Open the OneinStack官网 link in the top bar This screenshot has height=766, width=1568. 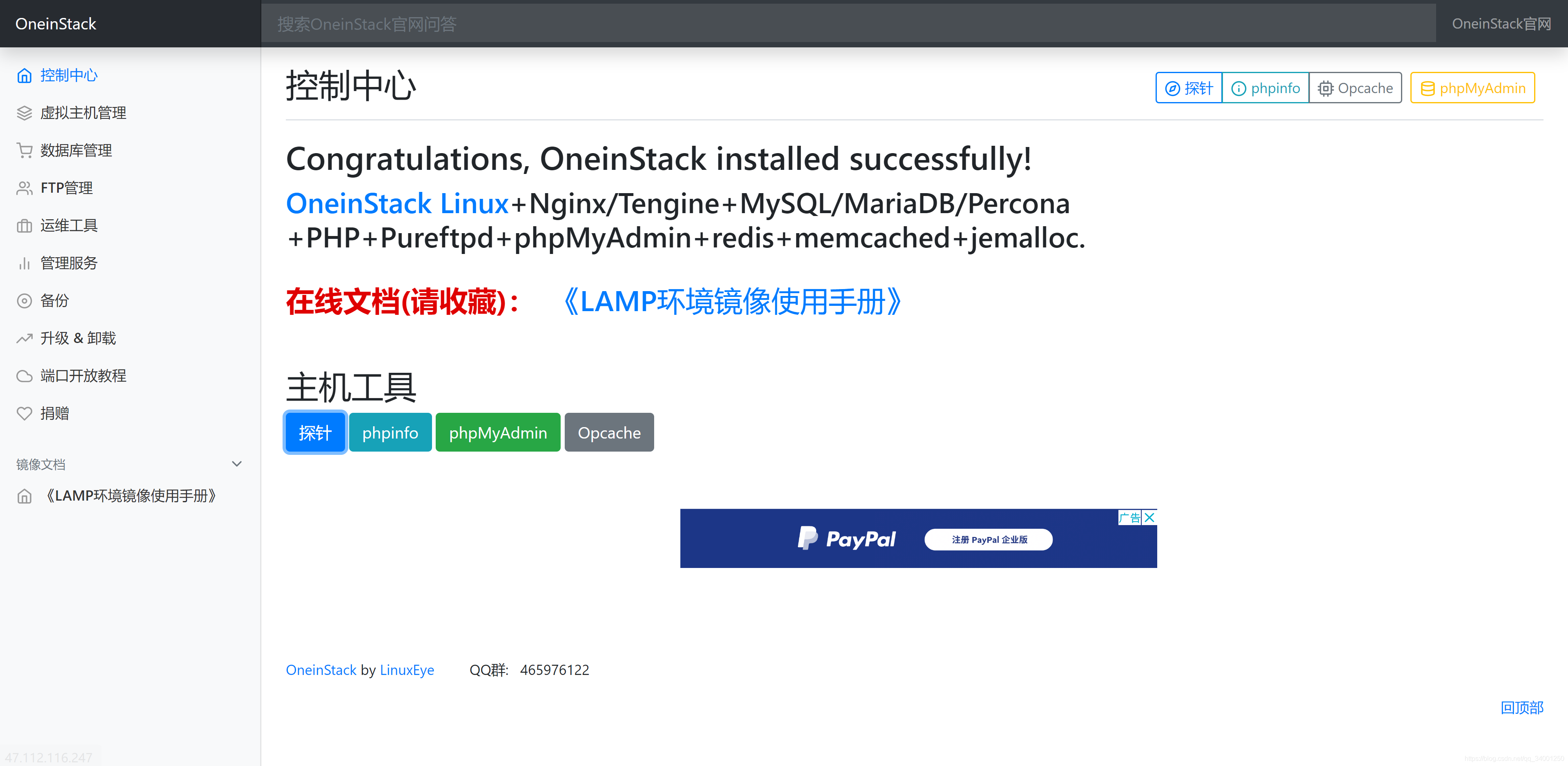tap(1502, 24)
